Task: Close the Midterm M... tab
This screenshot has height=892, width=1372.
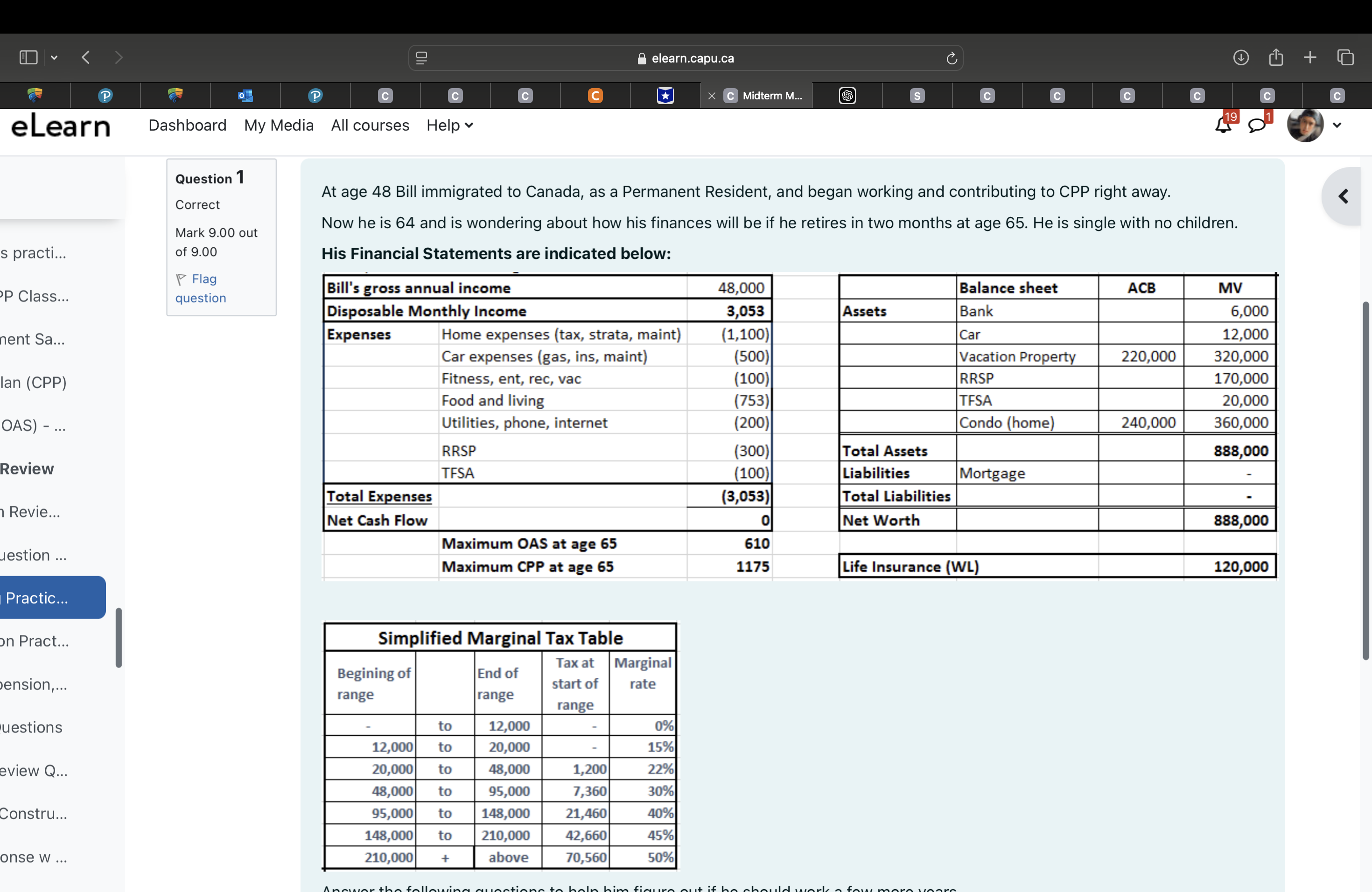Action: (712, 96)
